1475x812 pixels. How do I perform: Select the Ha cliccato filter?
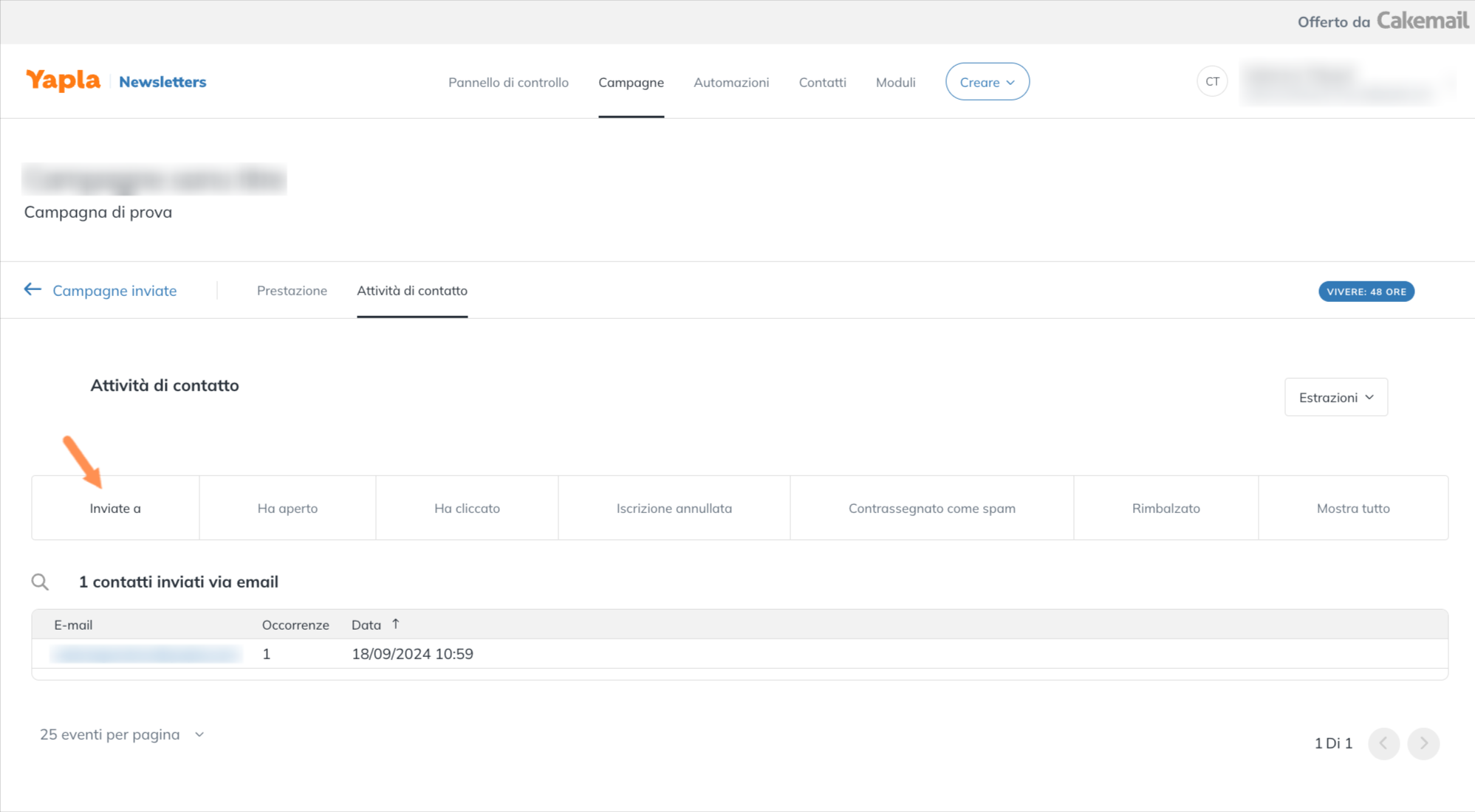point(467,508)
